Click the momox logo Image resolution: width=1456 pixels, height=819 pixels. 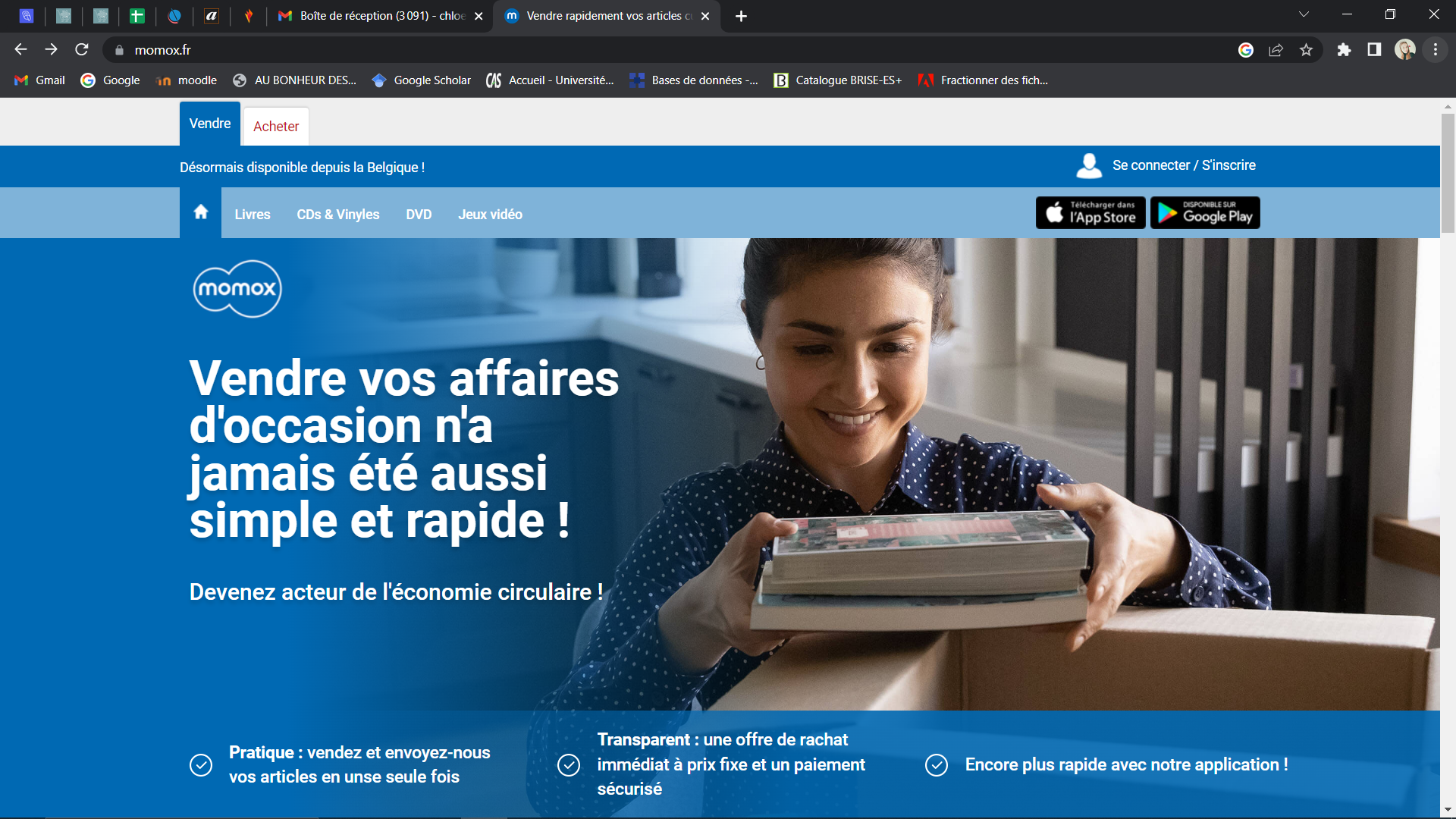tap(236, 288)
